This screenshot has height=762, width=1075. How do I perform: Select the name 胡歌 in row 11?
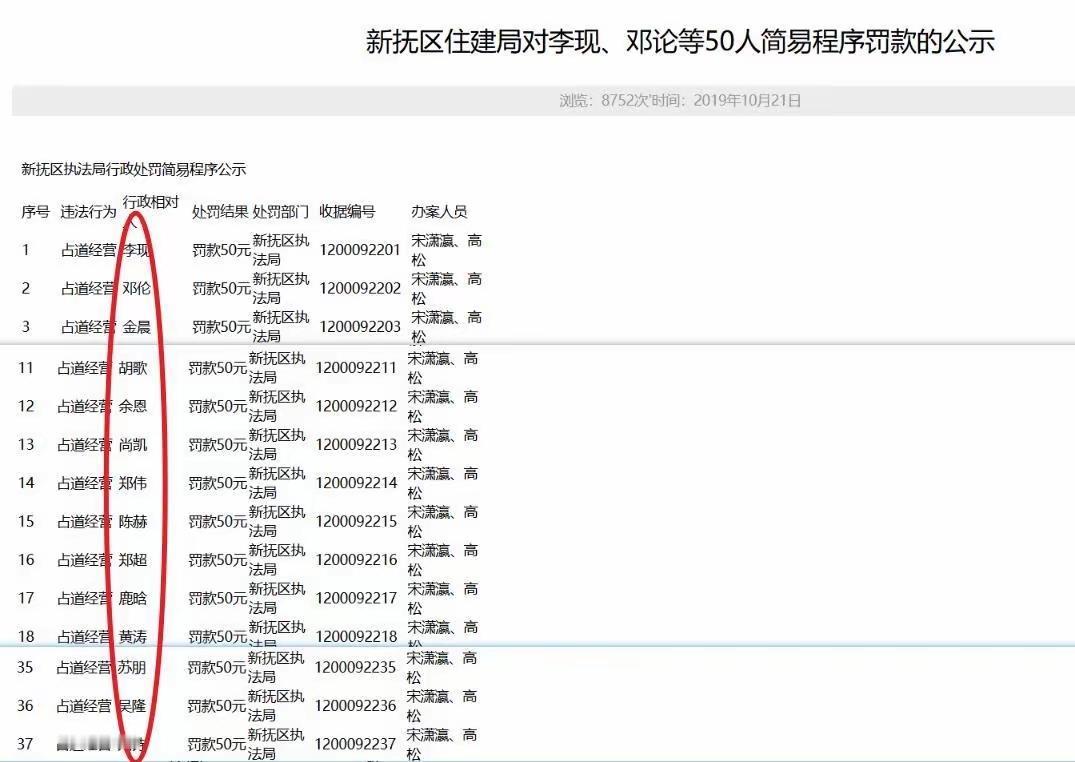pyautogui.click(x=134, y=368)
